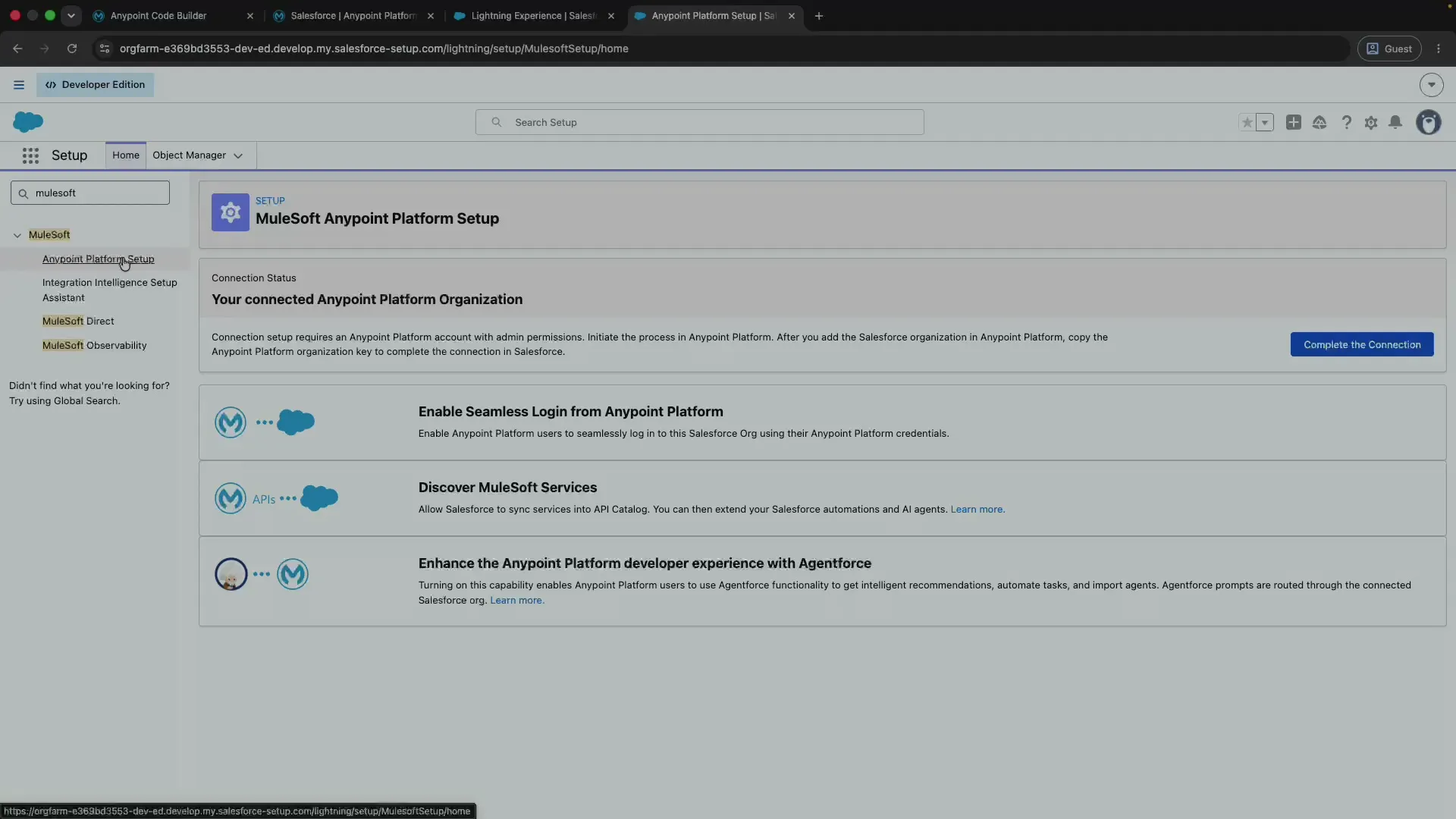This screenshot has width=1456, height=819.
Task: Close the Lightning Experience tab
Action: (611, 15)
